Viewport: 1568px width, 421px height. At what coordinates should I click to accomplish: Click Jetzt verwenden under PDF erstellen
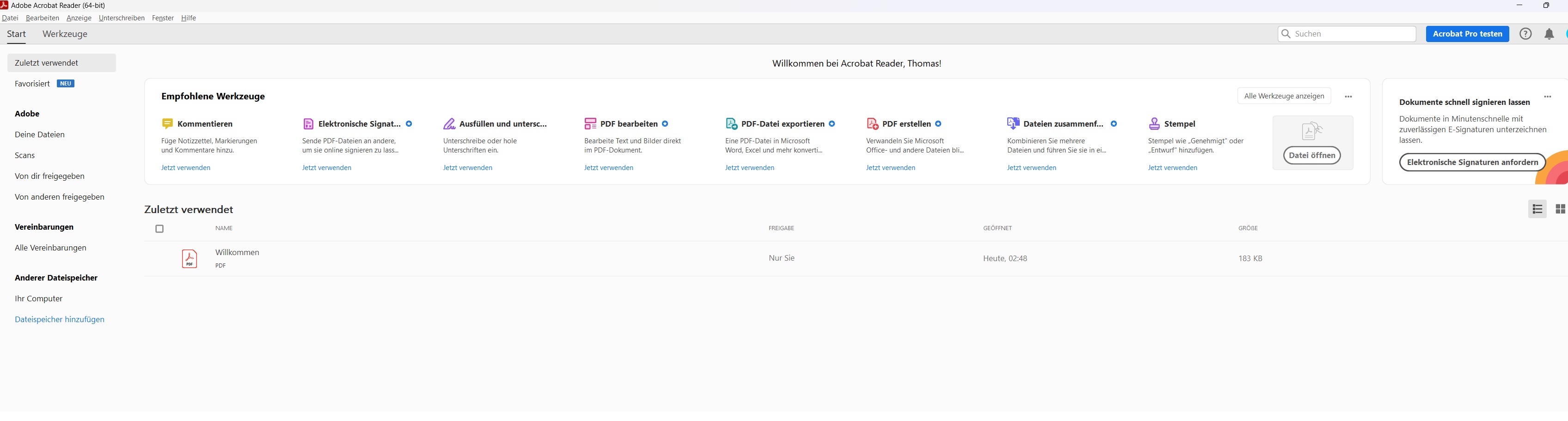pos(890,168)
